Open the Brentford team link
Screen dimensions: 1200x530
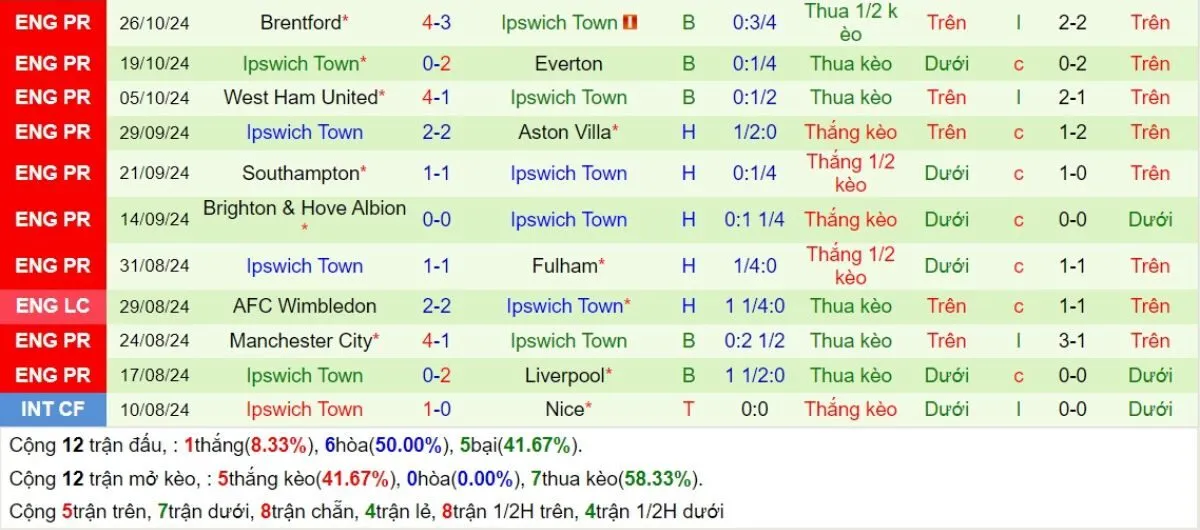pos(300,22)
